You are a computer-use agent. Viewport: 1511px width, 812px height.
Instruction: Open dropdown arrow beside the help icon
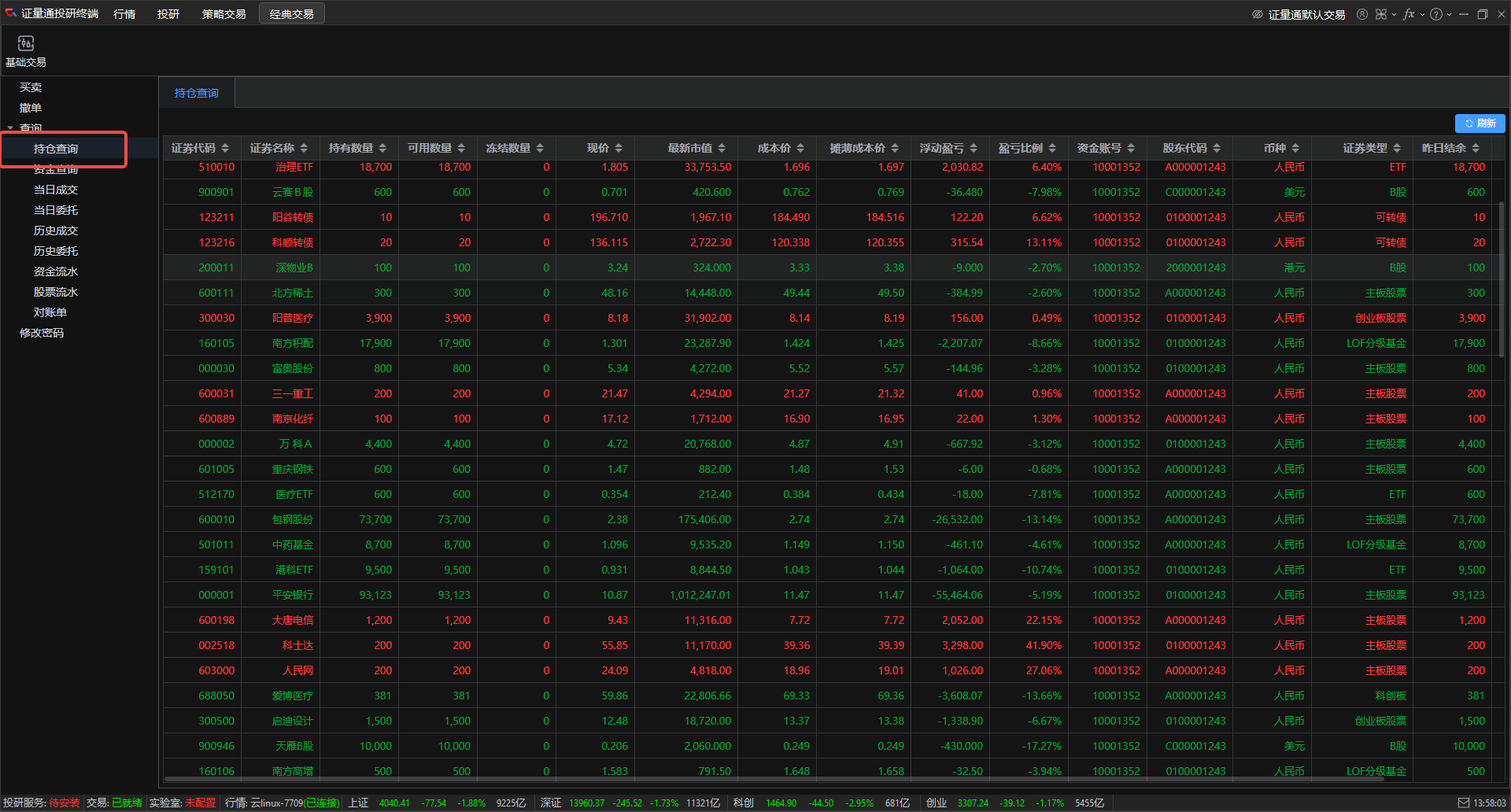click(x=1449, y=14)
